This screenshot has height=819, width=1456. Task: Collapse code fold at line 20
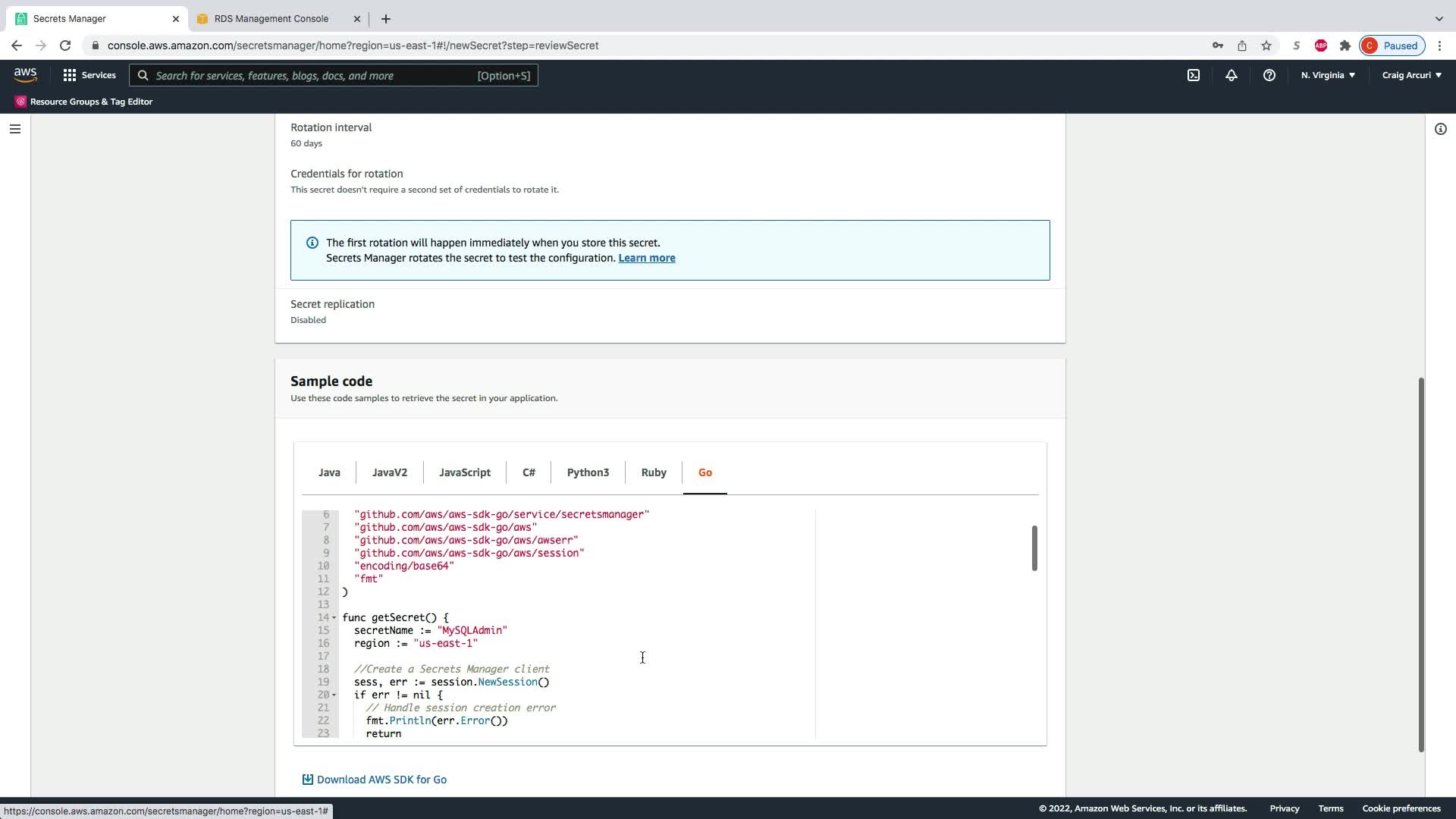coord(334,695)
